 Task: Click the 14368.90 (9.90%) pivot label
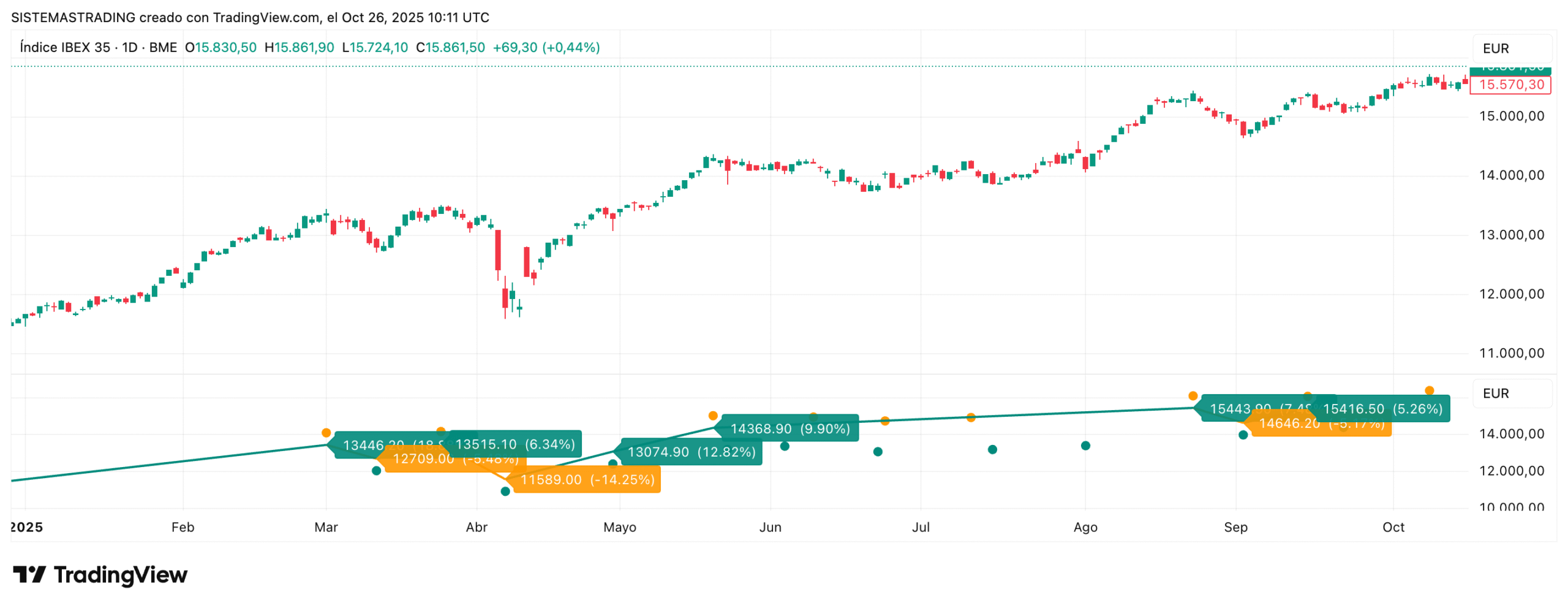[790, 428]
